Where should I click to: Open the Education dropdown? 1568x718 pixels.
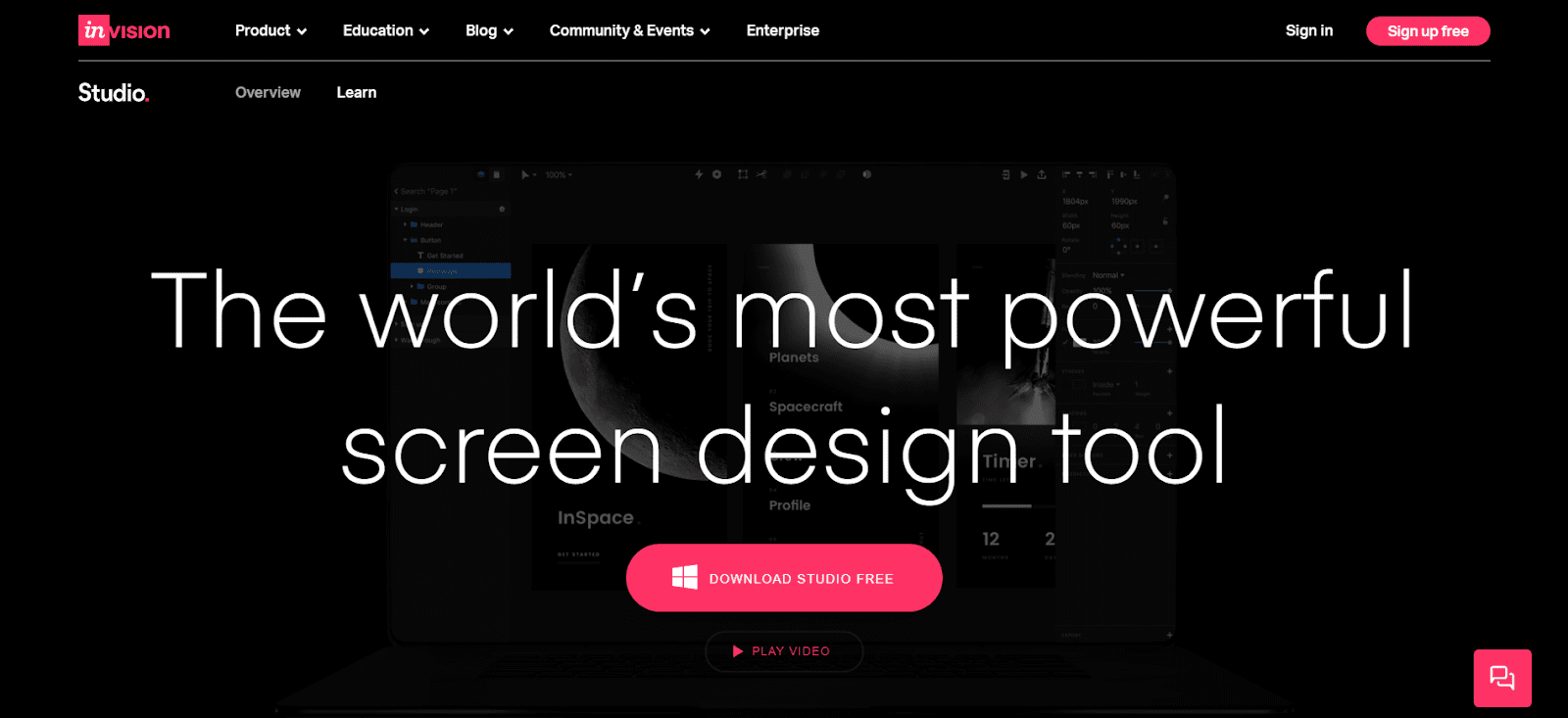[x=385, y=31]
